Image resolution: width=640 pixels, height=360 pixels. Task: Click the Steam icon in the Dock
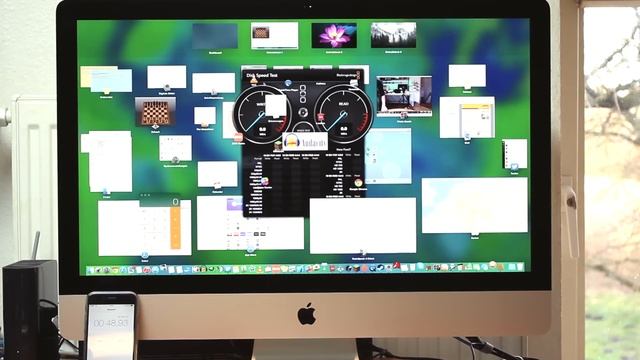(x=380, y=268)
